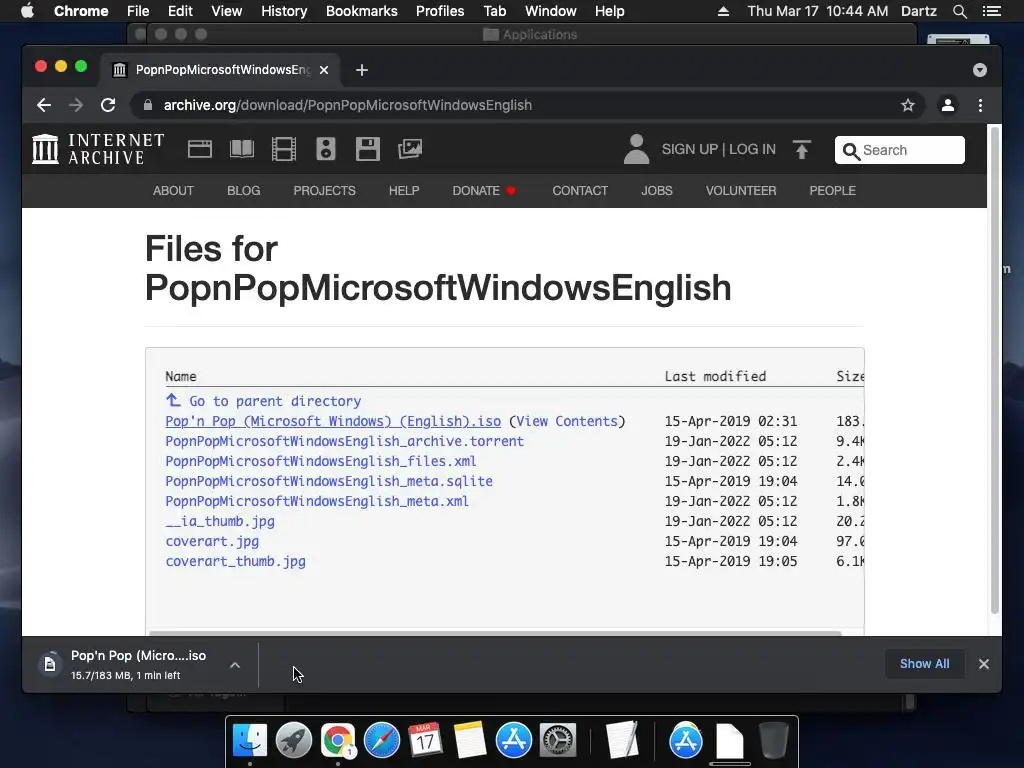
Task: Open Chrome profile avatar button
Action: 948,105
